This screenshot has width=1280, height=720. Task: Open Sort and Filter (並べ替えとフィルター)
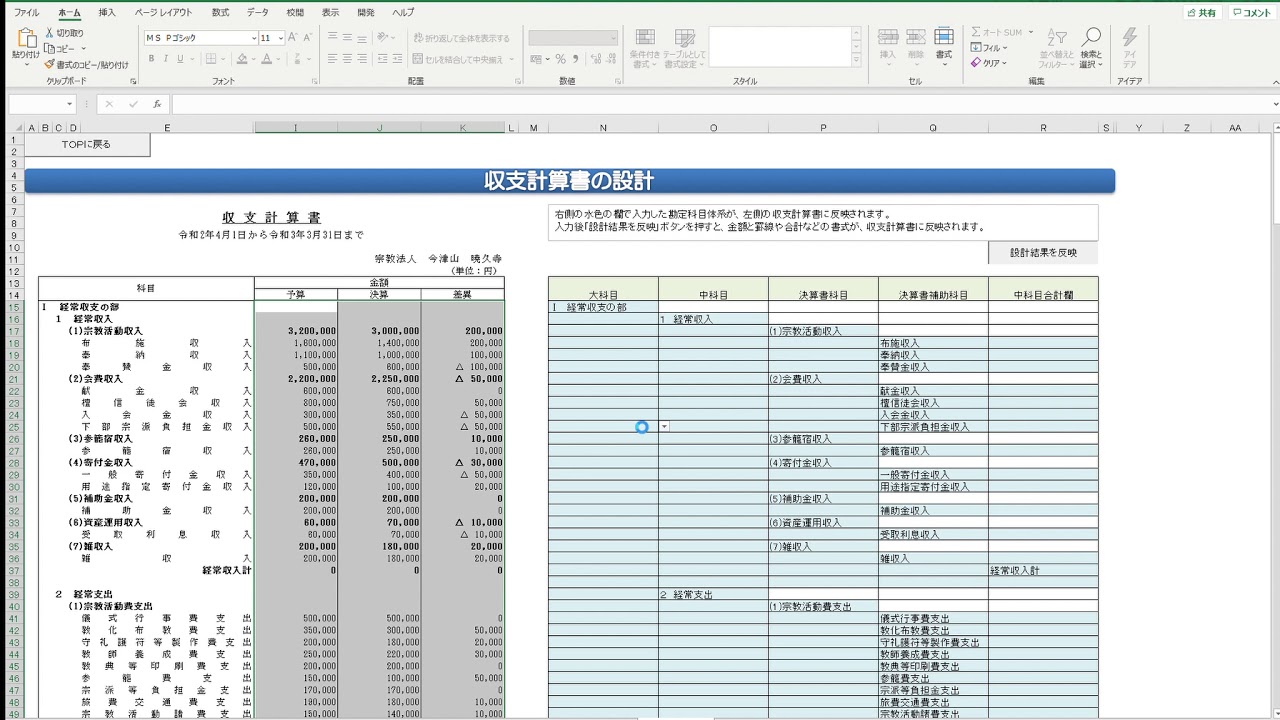1057,48
